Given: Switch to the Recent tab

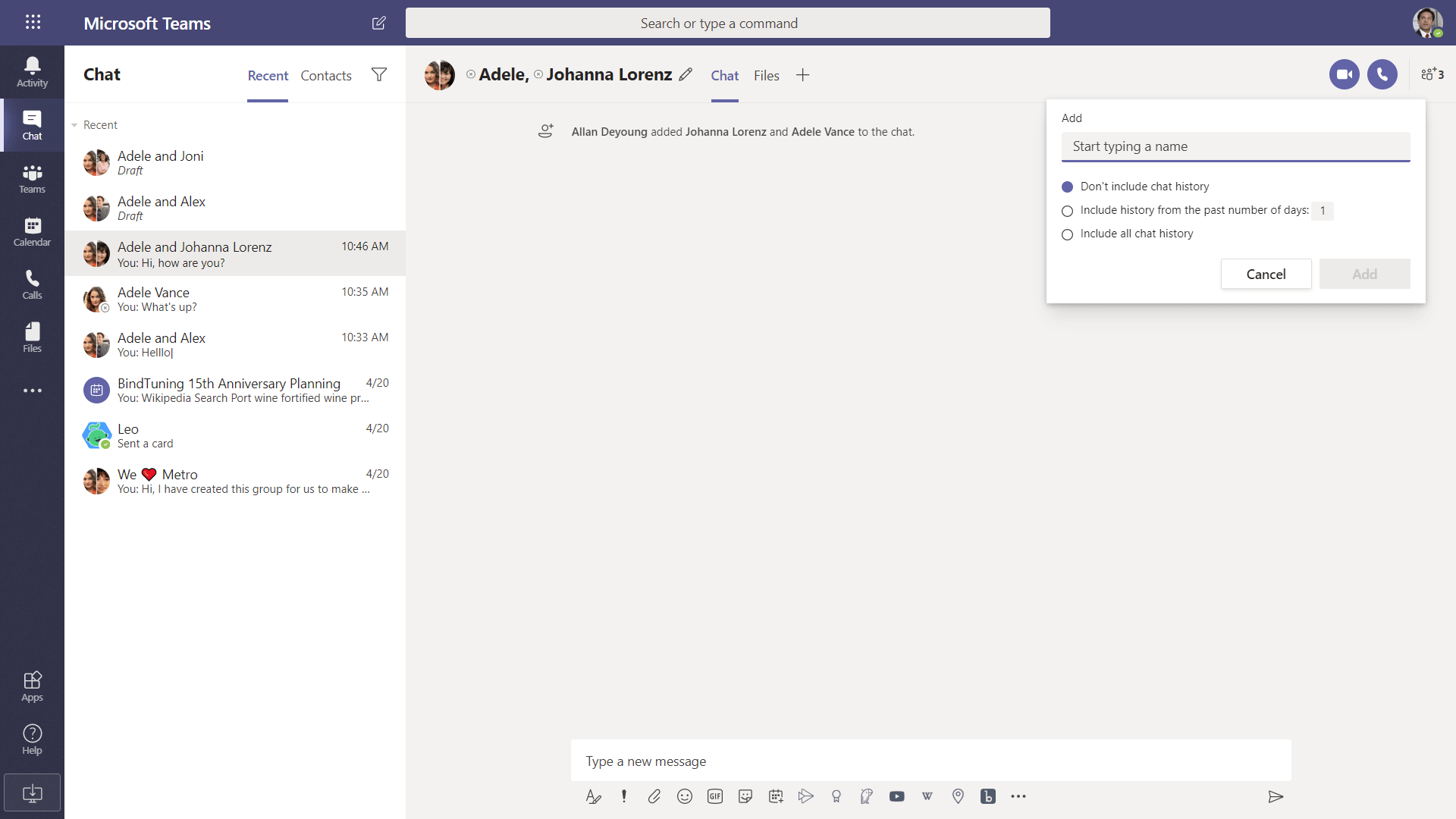Looking at the screenshot, I should tap(268, 75).
